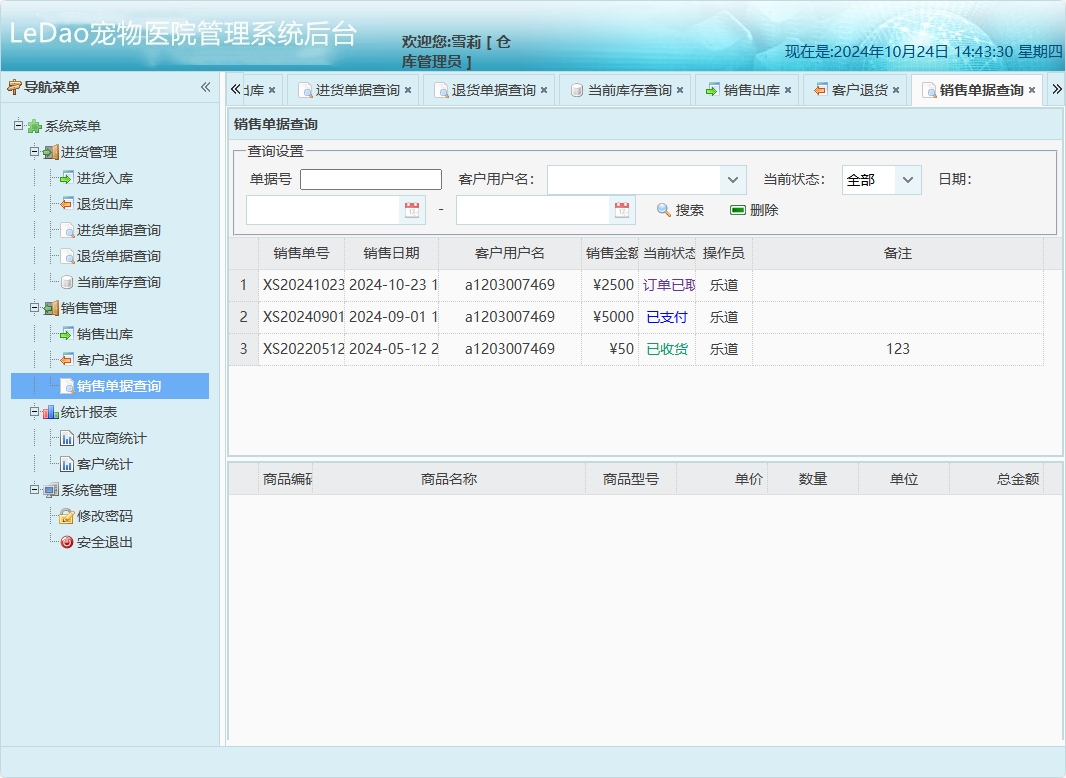Open 供应商统计 statistics report

(x=94, y=437)
